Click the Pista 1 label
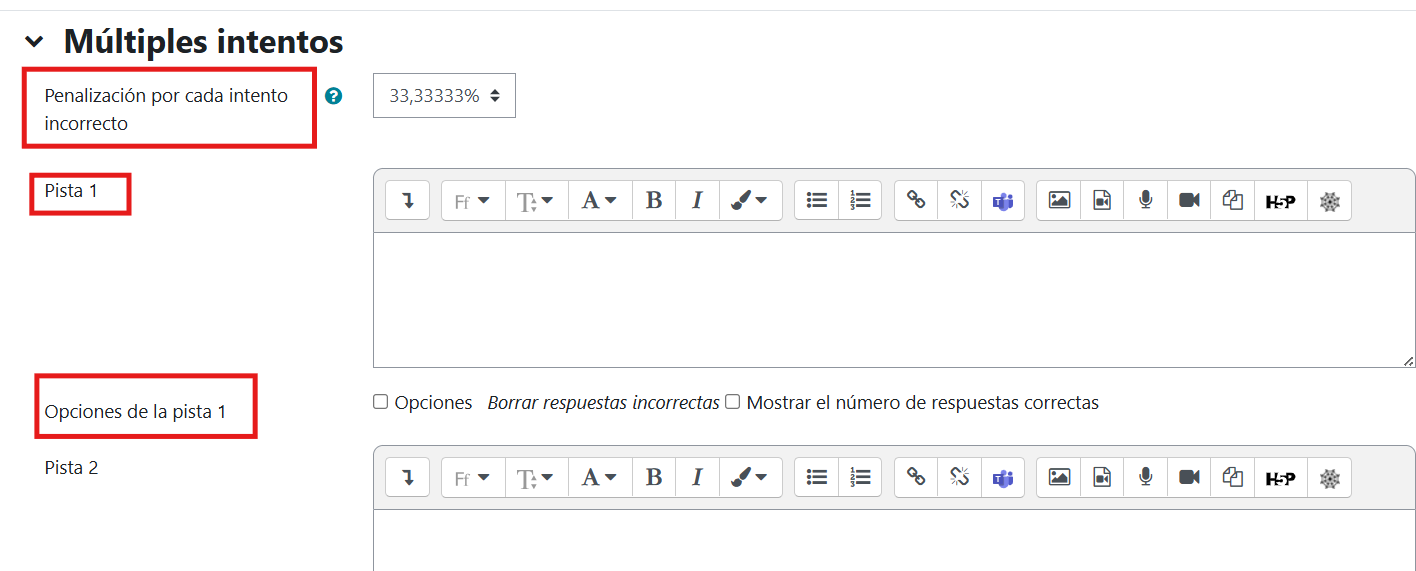The width and height of the screenshot is (1416, 571). [71, 190]
